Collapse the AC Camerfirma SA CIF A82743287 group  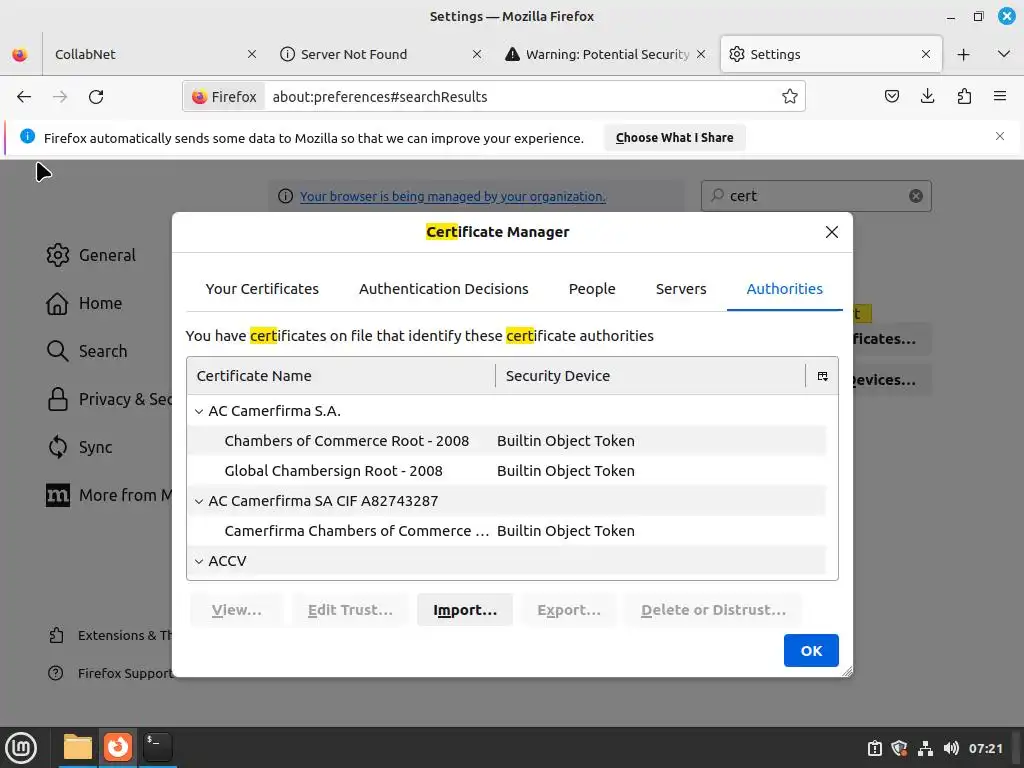199,502
